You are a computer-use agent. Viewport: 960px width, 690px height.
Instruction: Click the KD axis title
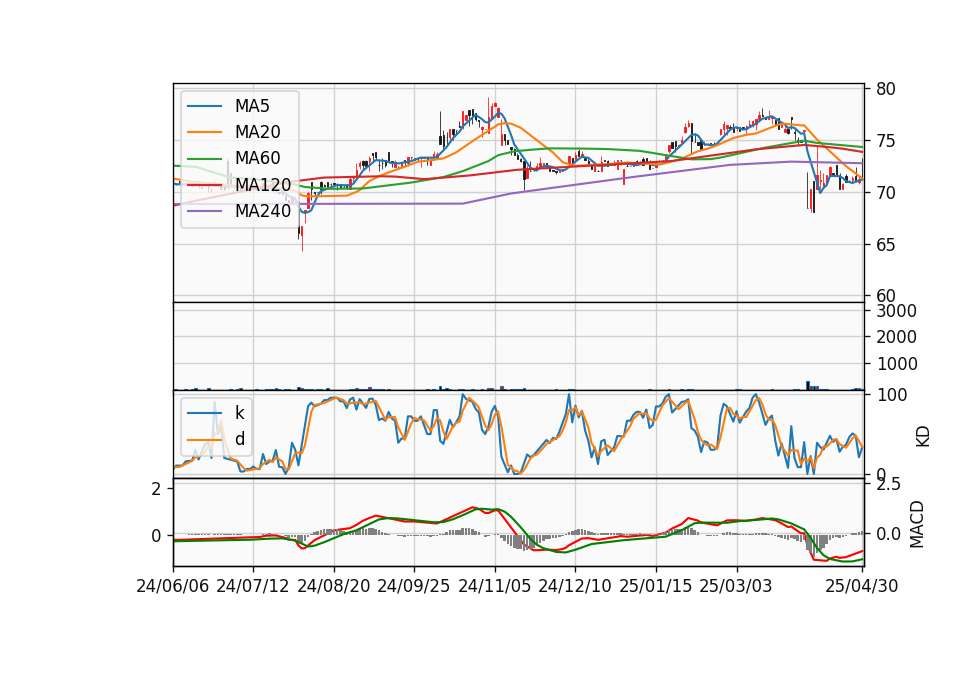(923, 436)
